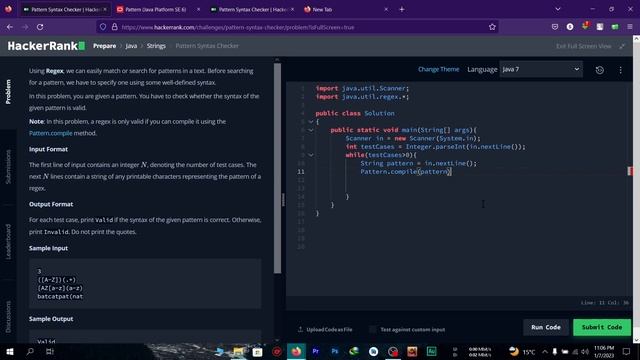Screen dimensions: 640x360
Task: Open Task View on the taskbar
Action: (x=49, y=351)
